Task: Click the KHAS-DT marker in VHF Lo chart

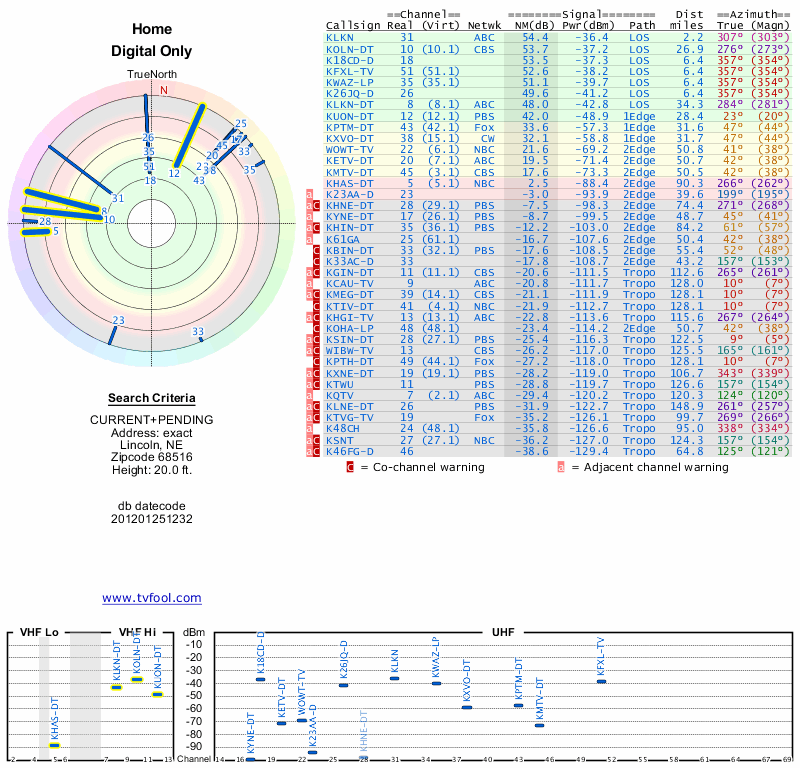Action: point(55,746)
